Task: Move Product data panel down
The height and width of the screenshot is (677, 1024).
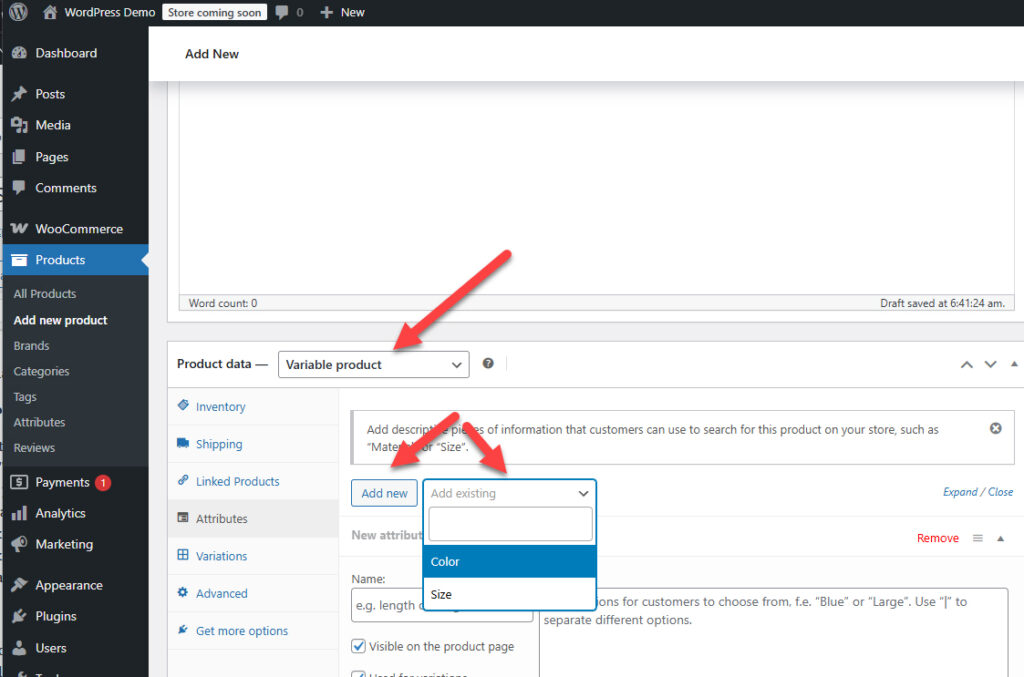Action: (991, 364)
